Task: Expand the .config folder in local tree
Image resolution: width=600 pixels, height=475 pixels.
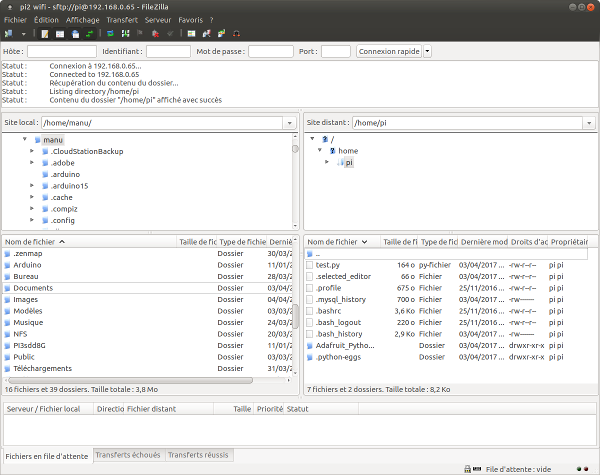Action: click(31, 221)
